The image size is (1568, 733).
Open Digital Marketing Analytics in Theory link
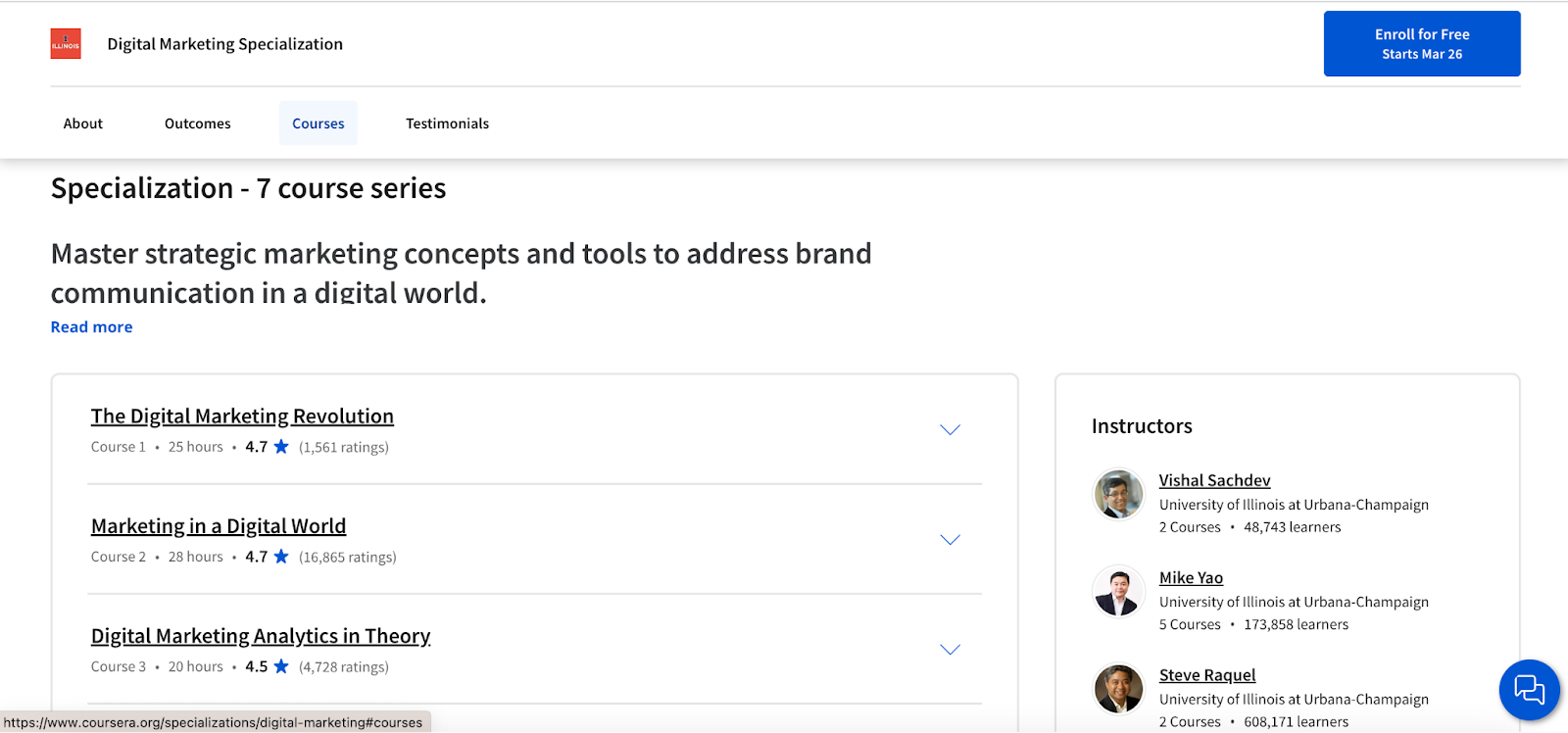tap(261, 636)
